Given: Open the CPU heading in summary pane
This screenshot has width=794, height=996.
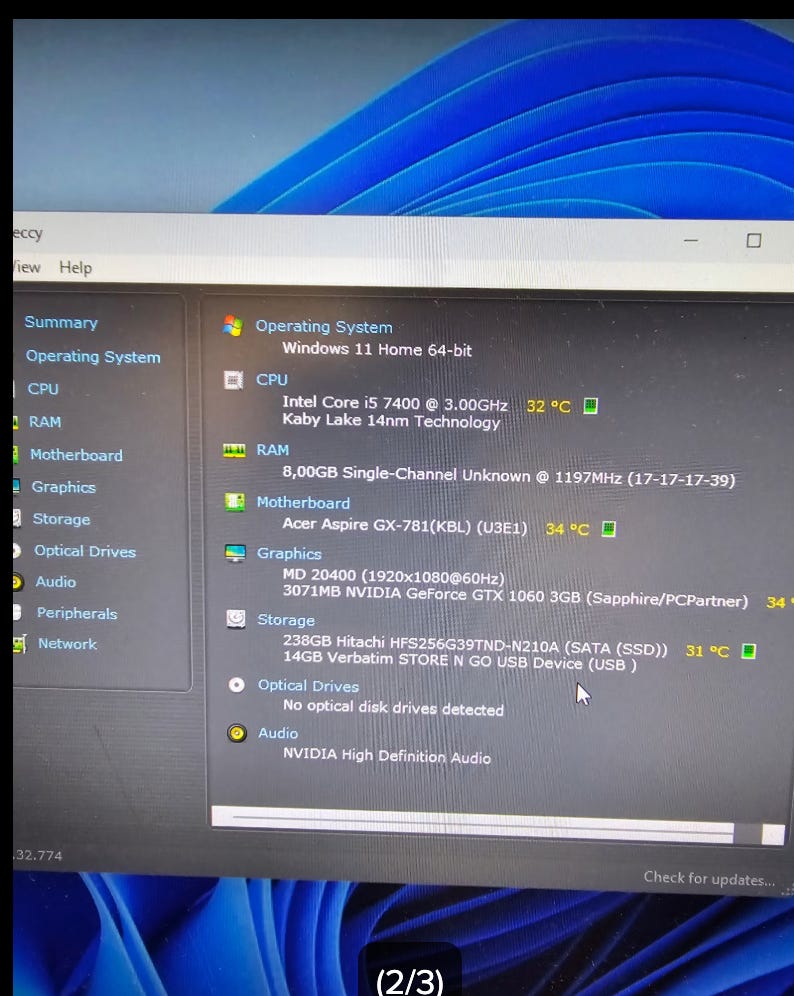Looking at the screenshot, I should [272, 379].
